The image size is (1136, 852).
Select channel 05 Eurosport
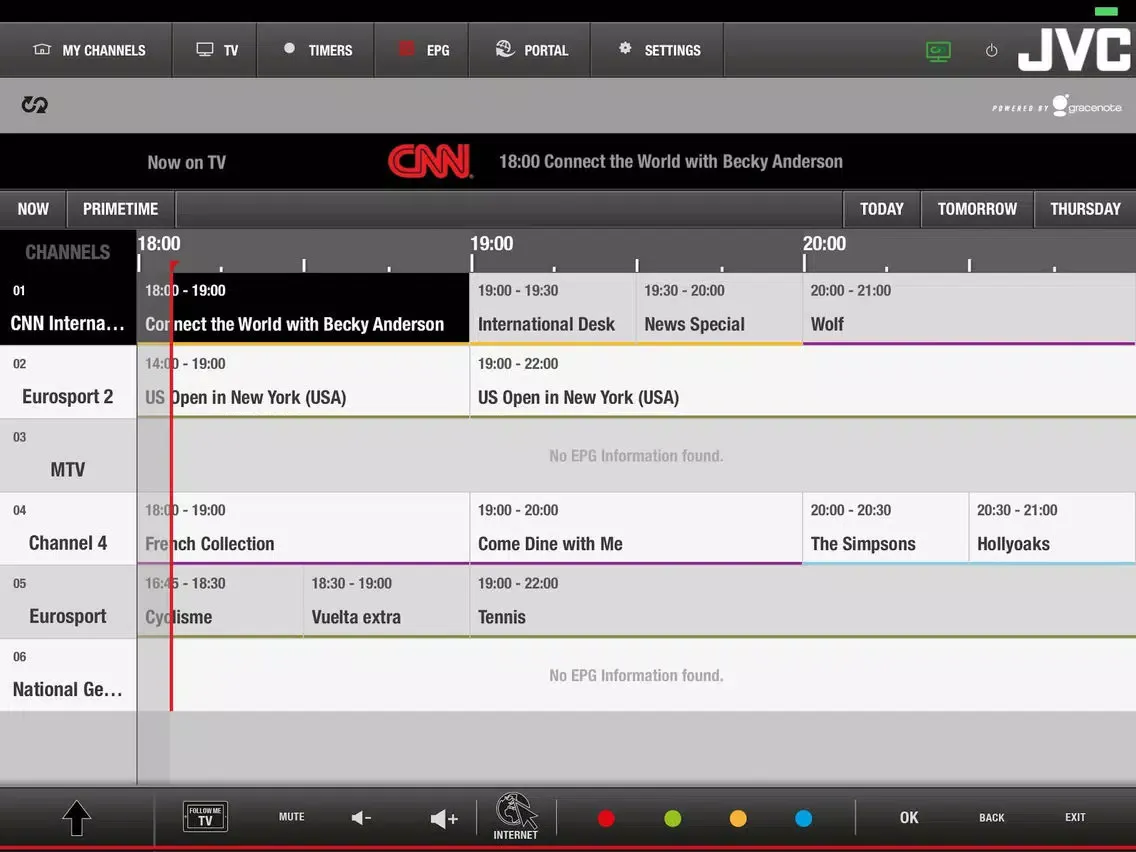(x=68, y=601)
